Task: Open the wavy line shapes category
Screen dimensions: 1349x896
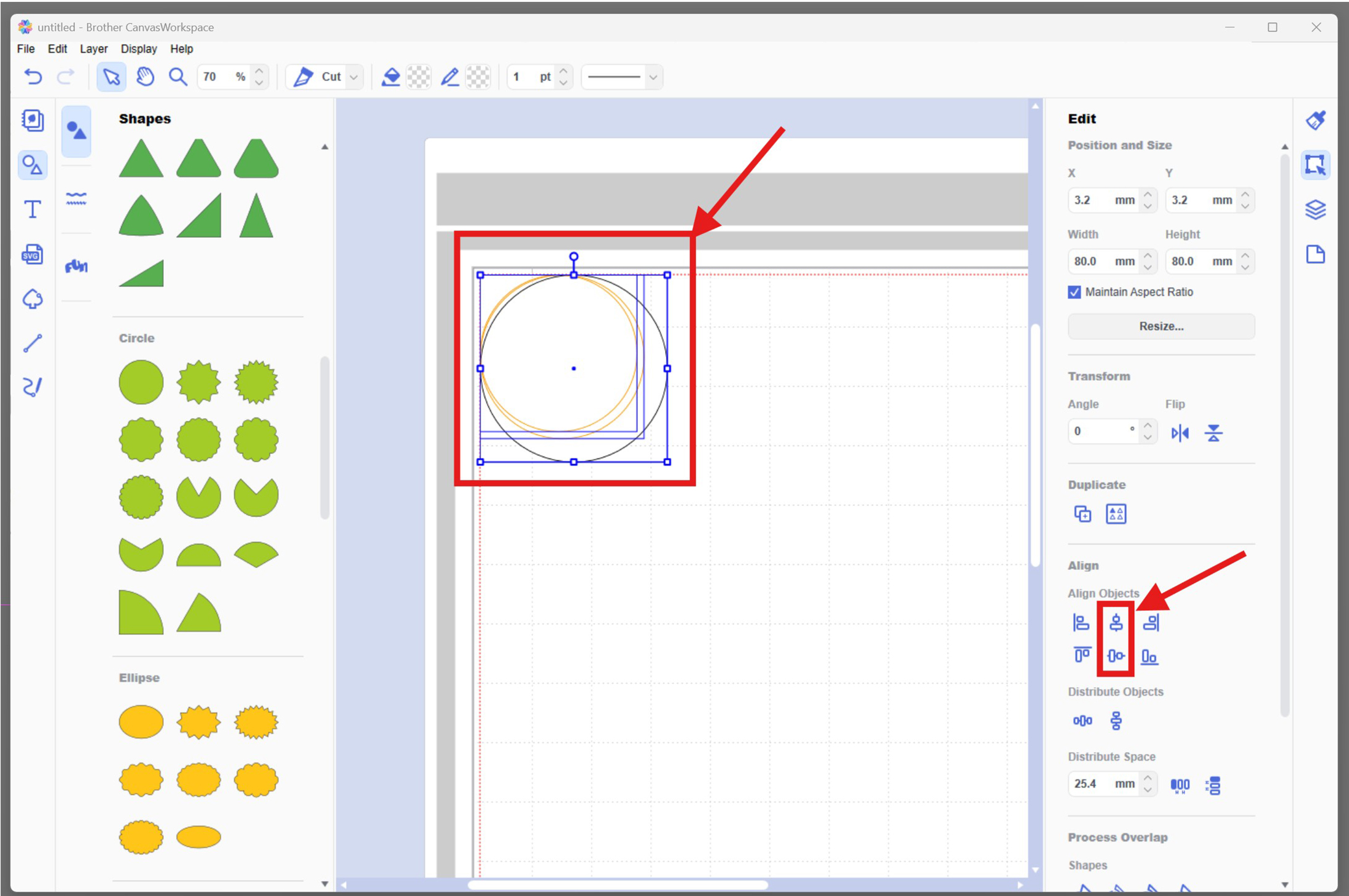Action: pyautogui.click(x=76, y=198)
